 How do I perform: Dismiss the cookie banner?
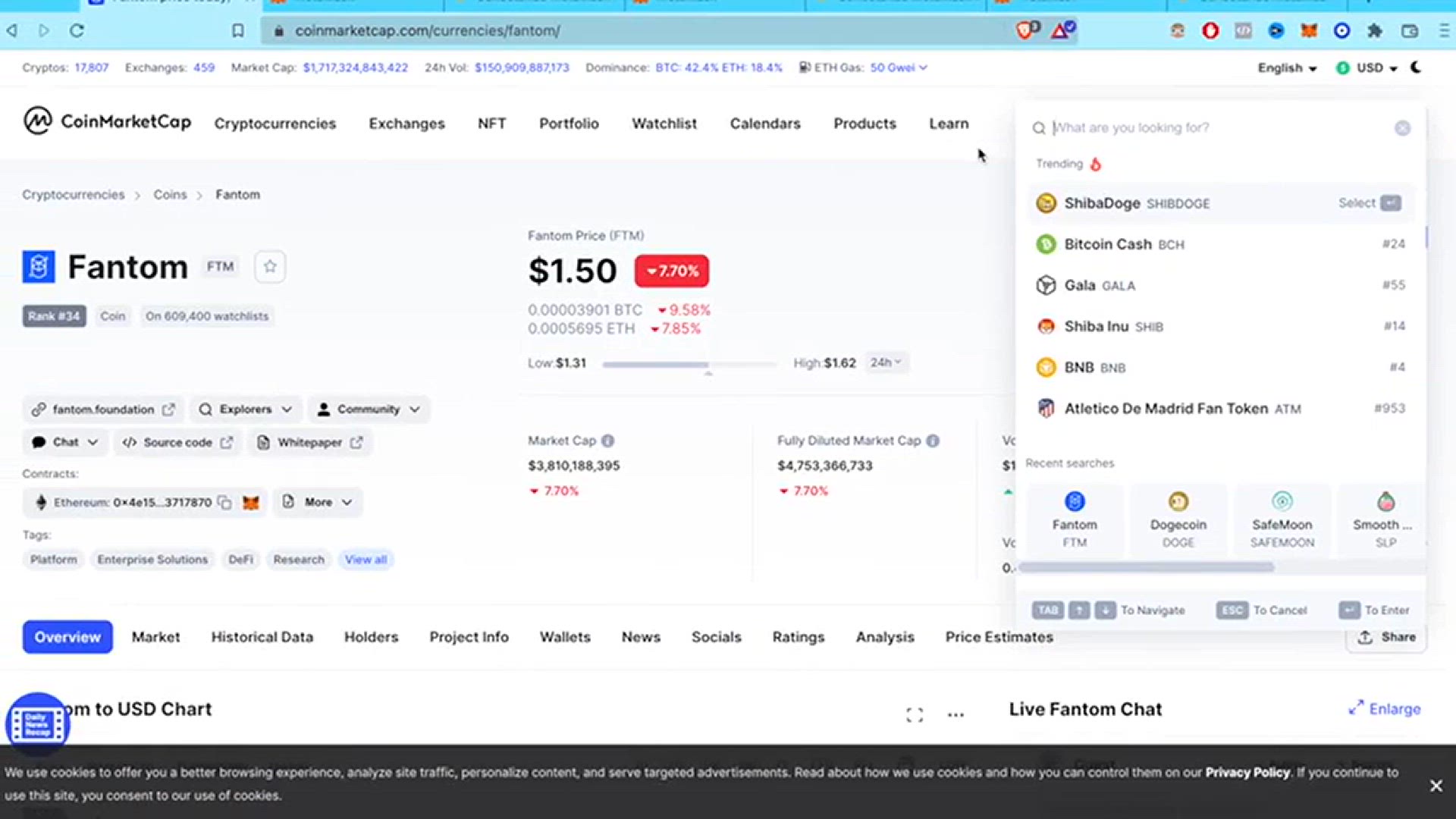coord(1436,786)
